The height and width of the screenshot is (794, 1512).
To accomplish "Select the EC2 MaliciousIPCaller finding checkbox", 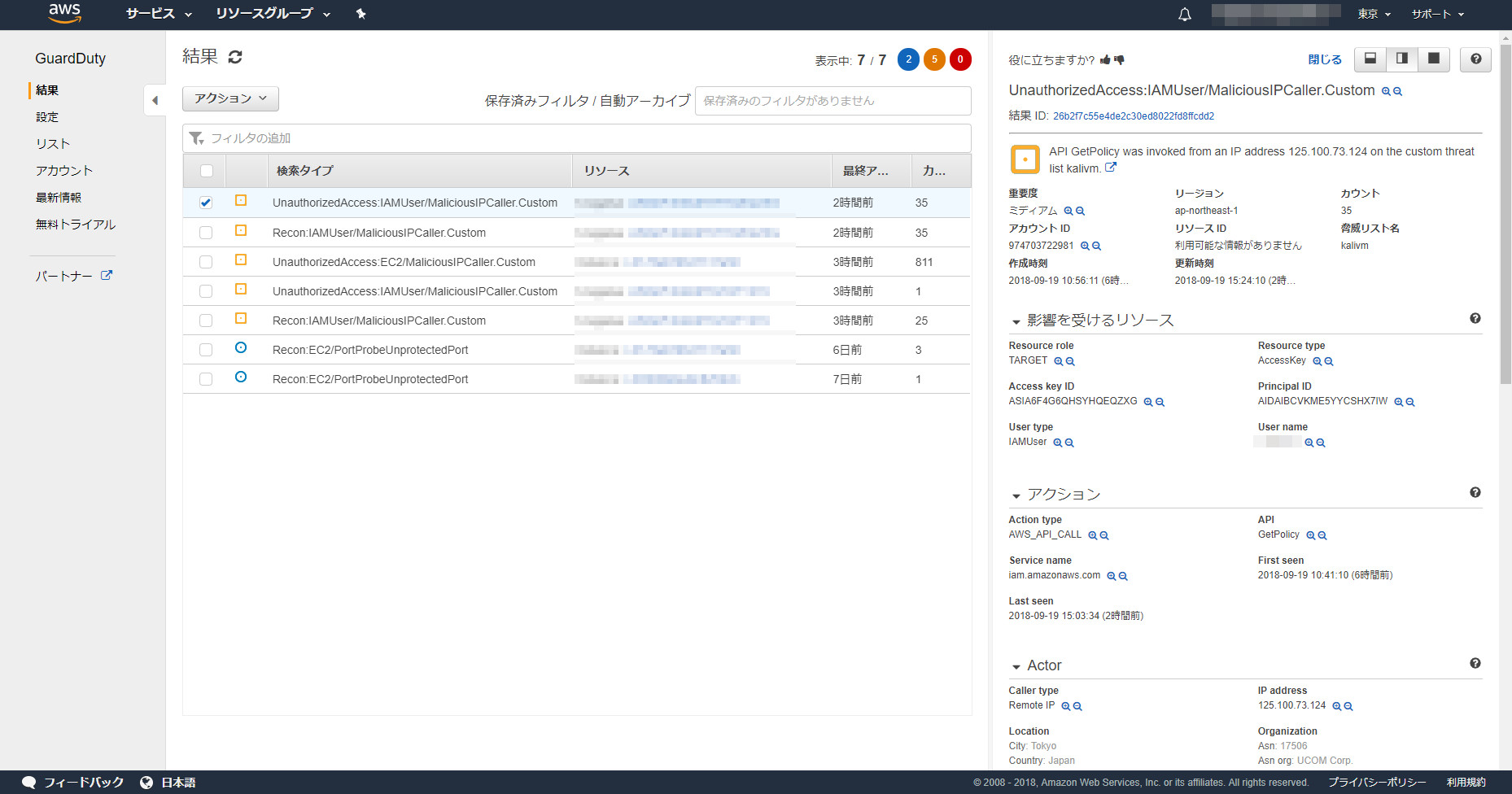I will [x=206, y=262].
